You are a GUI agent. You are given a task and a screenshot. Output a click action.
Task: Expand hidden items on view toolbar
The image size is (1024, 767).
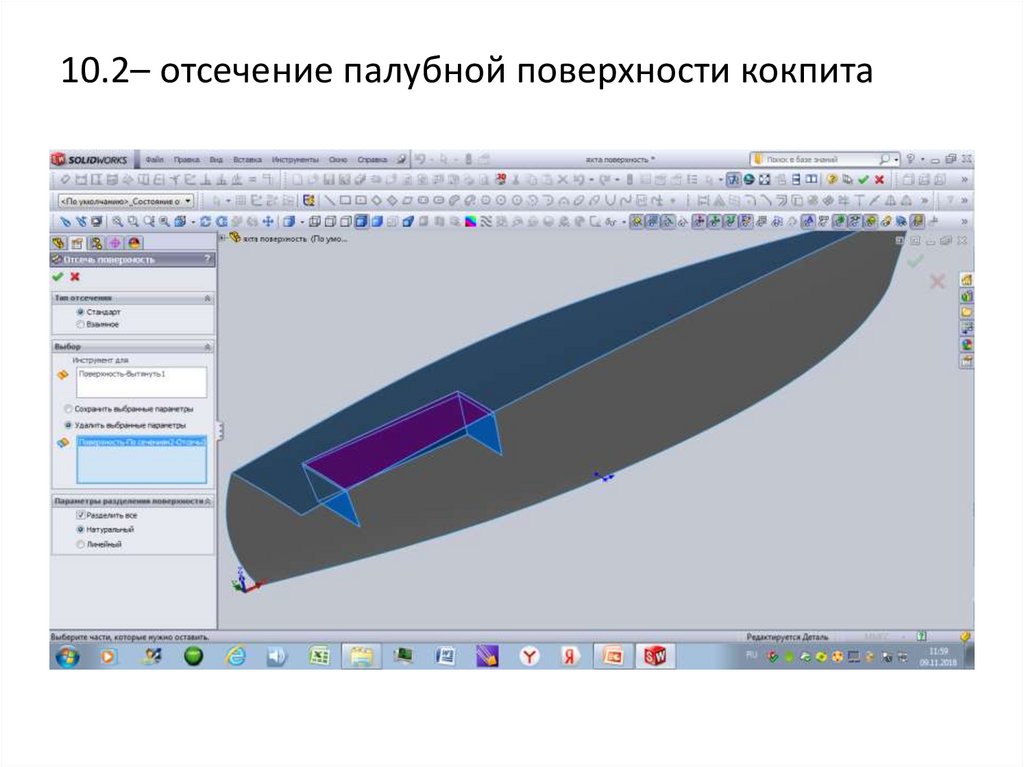pyautogui.click(x=964, y=222)
